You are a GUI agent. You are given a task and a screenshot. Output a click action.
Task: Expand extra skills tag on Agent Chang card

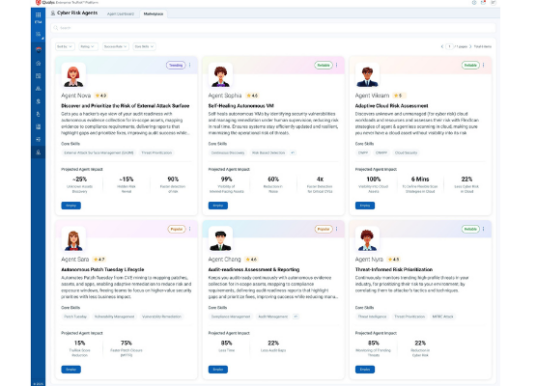[296, 317]
